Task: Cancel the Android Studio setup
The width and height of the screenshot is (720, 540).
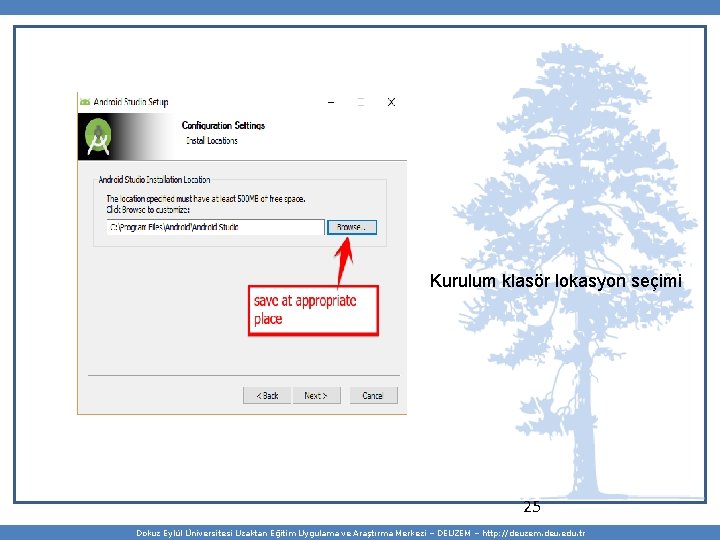Action: [x=373, y=395]
